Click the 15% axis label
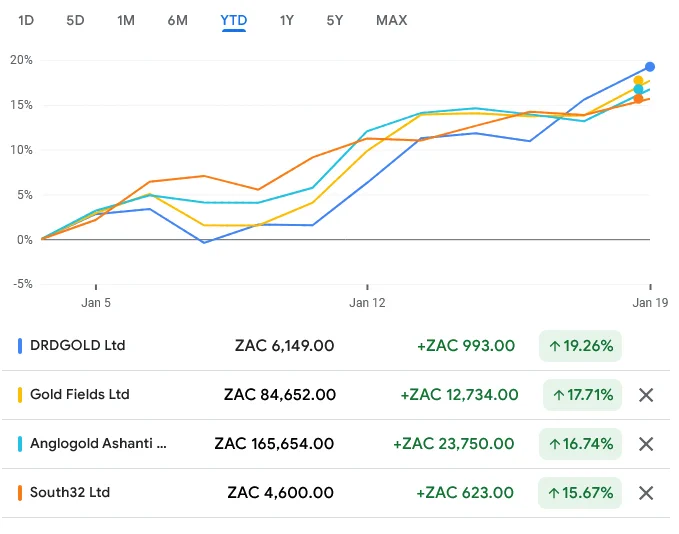Viewport: 679px width, 534px height. tap(21, 105)
